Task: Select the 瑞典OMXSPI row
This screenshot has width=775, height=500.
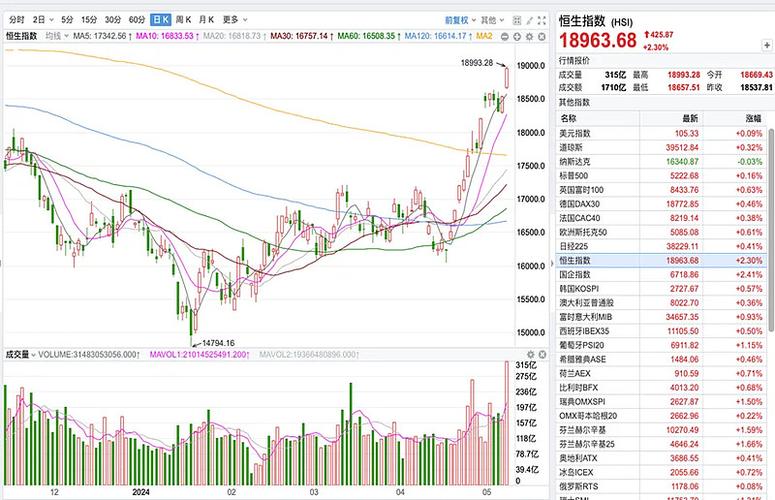Action: [661, 402]
